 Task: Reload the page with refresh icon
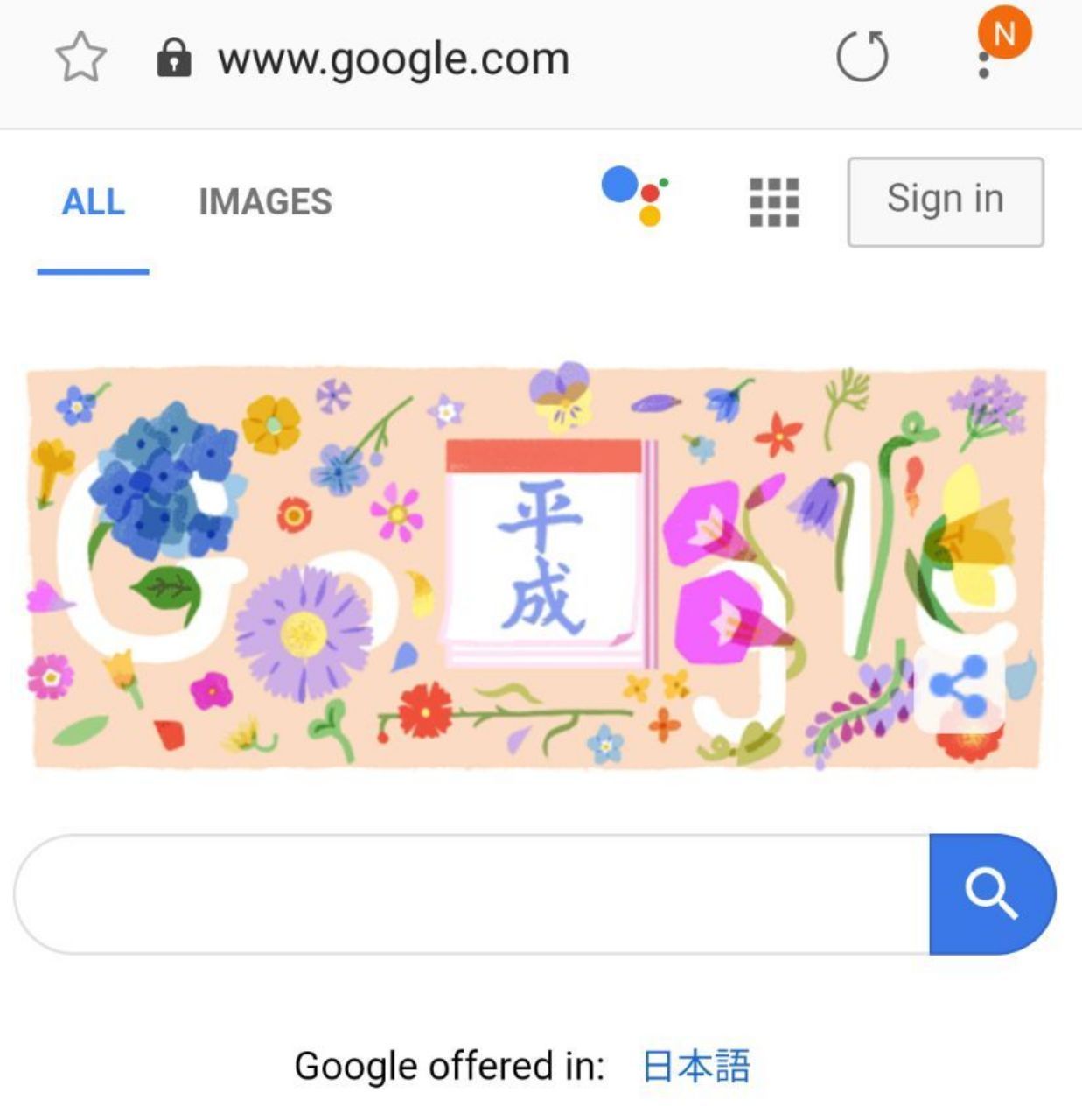click(862, 57)
